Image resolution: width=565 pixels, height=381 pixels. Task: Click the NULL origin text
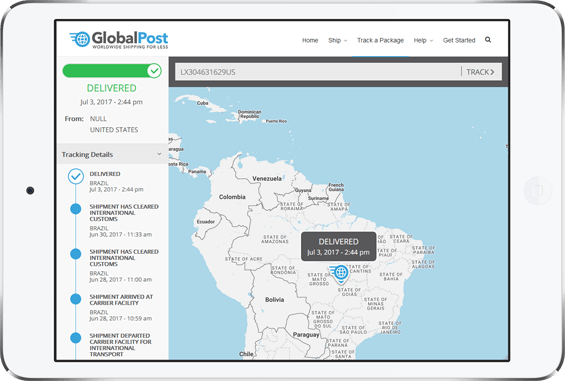98,119
